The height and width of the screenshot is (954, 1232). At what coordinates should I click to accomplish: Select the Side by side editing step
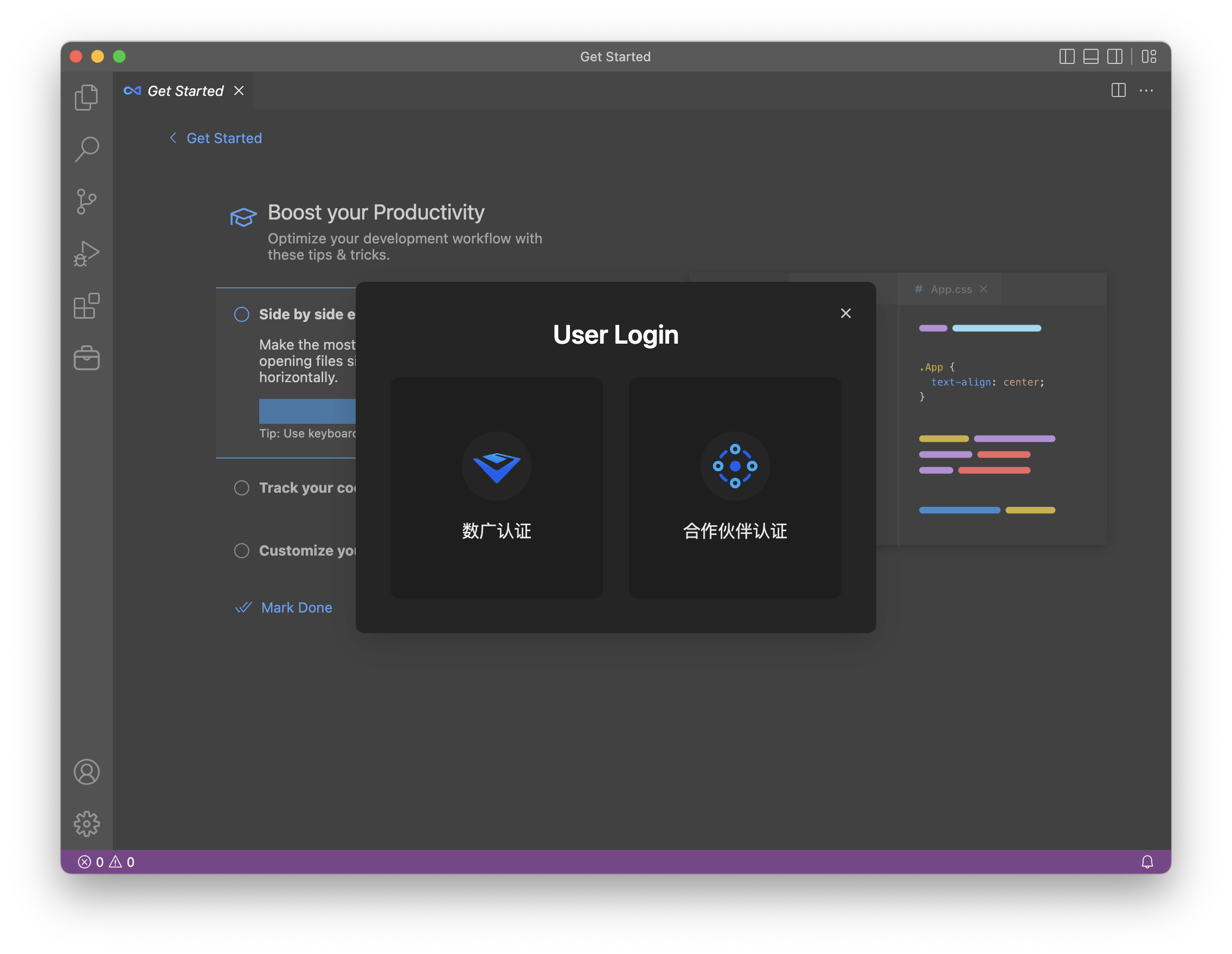tap(241, 314)
